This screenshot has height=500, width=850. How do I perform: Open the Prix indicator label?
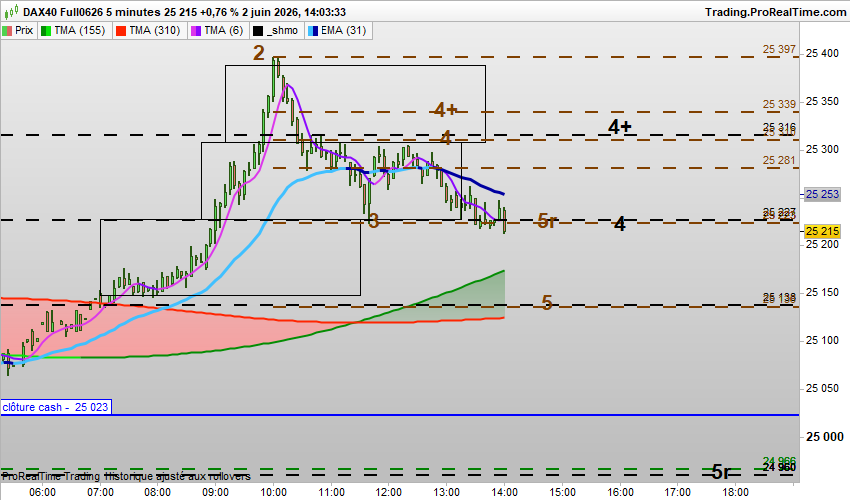[24, 30]
